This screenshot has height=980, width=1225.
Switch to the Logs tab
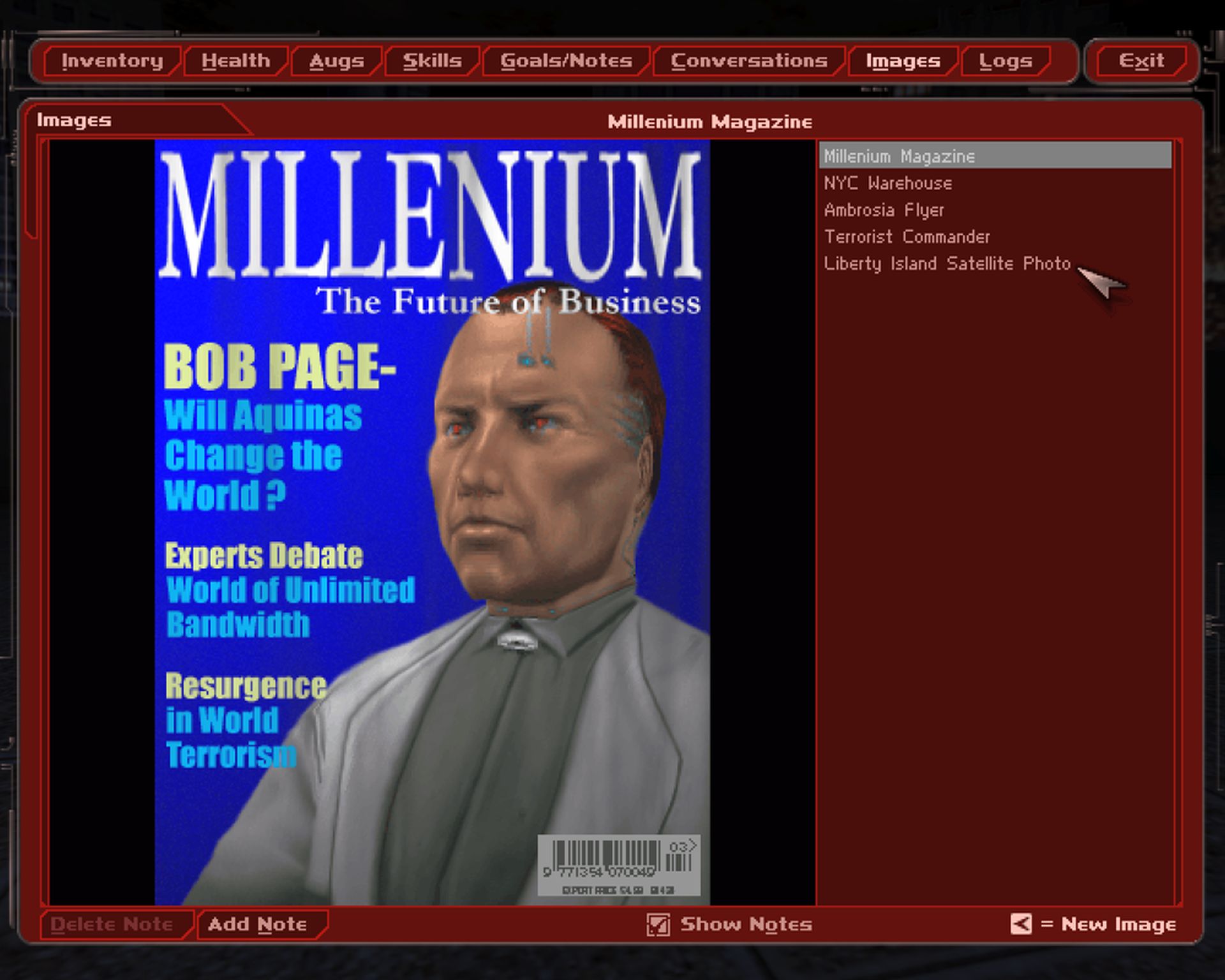1005,61
